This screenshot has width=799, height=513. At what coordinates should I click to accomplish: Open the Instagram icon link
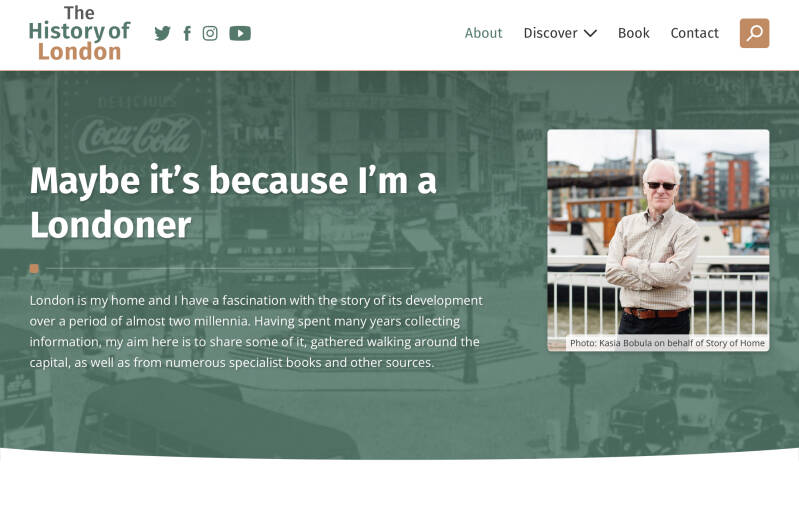[x=210, y=33]
